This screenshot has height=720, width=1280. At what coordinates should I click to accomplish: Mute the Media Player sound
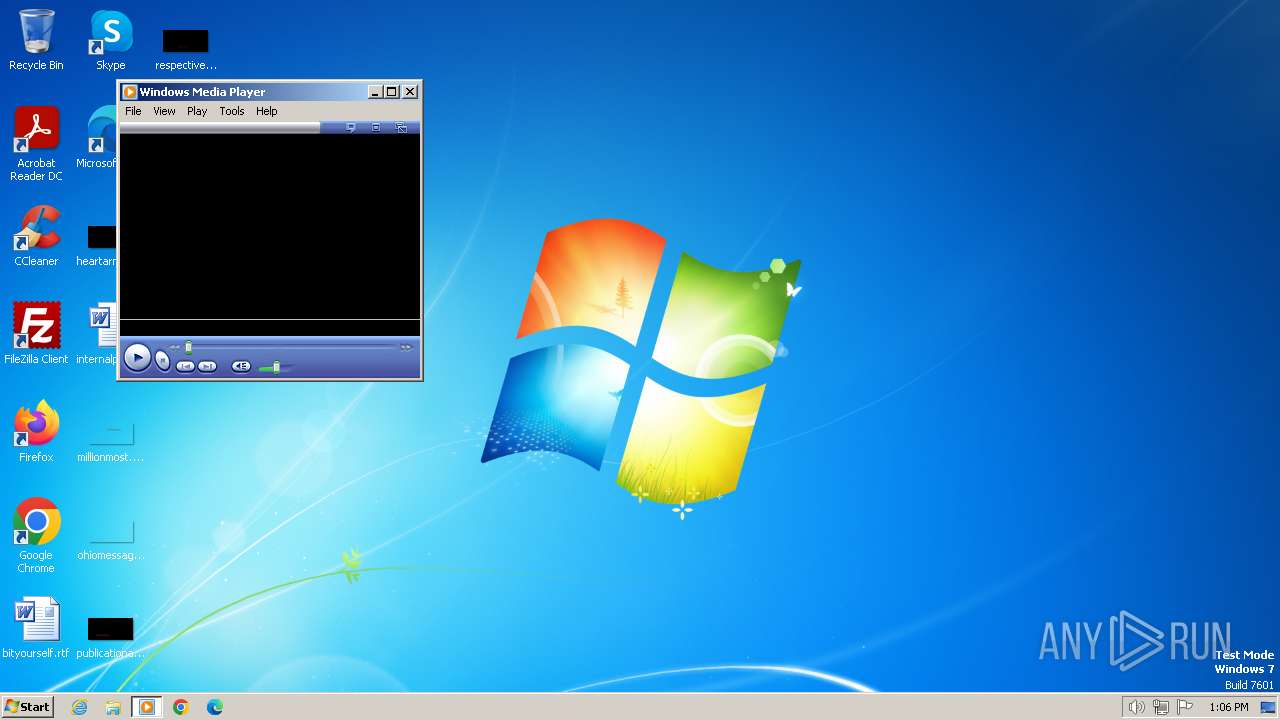point(241,366)
